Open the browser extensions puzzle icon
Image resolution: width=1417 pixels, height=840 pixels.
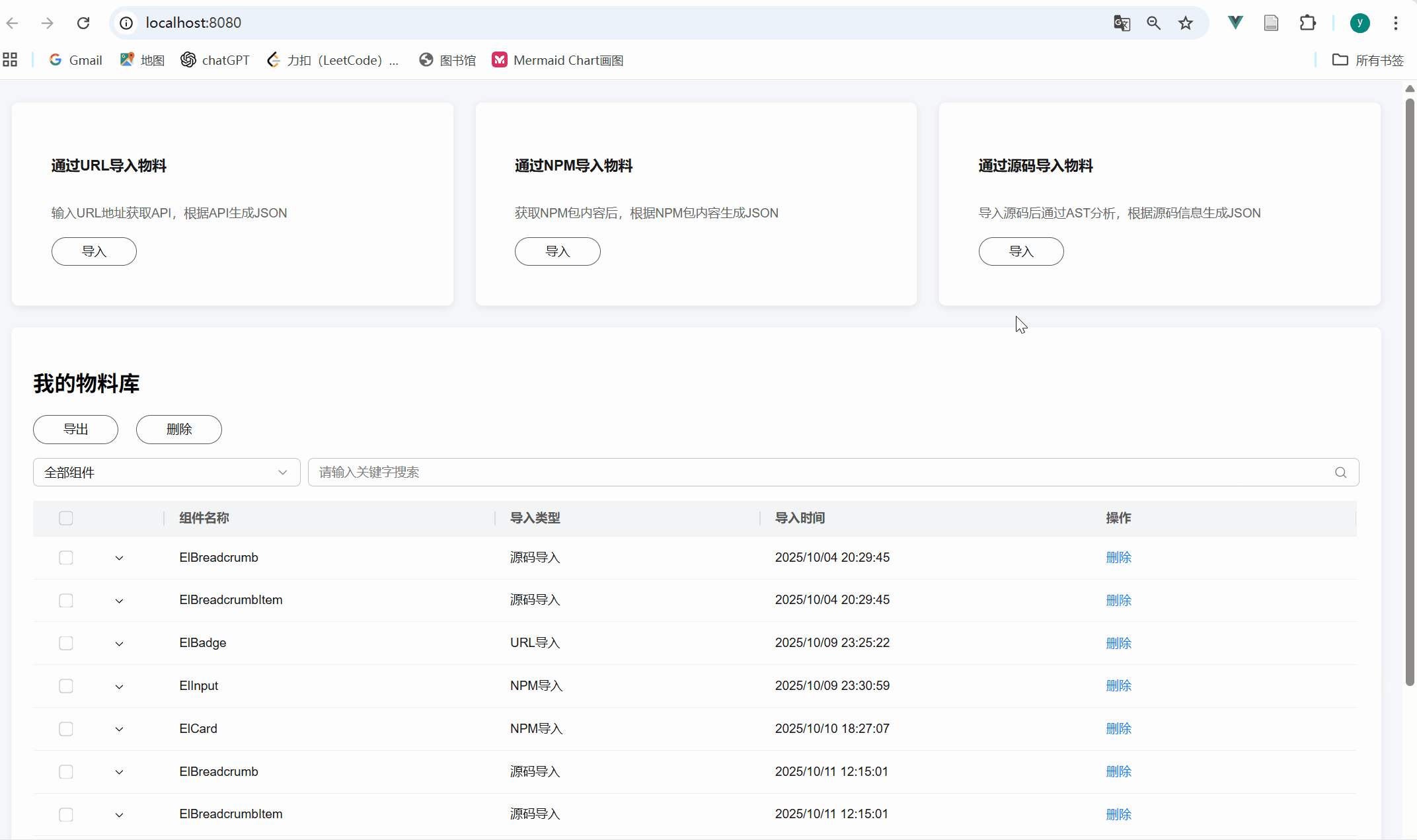tap(1307, 23)
